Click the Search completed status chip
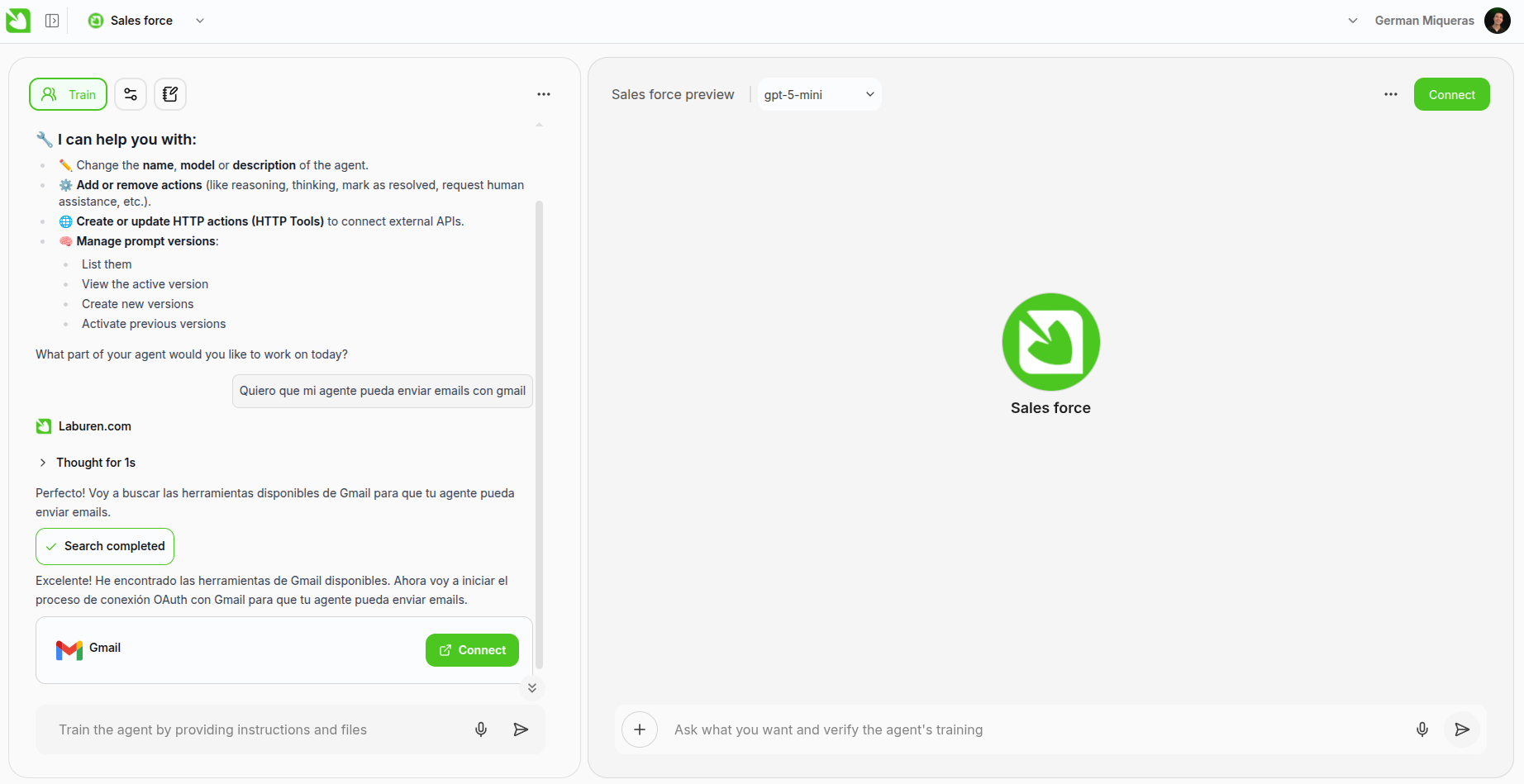Image resolution: width=1524 pixels, height=784 pixels. click(105, 546)
